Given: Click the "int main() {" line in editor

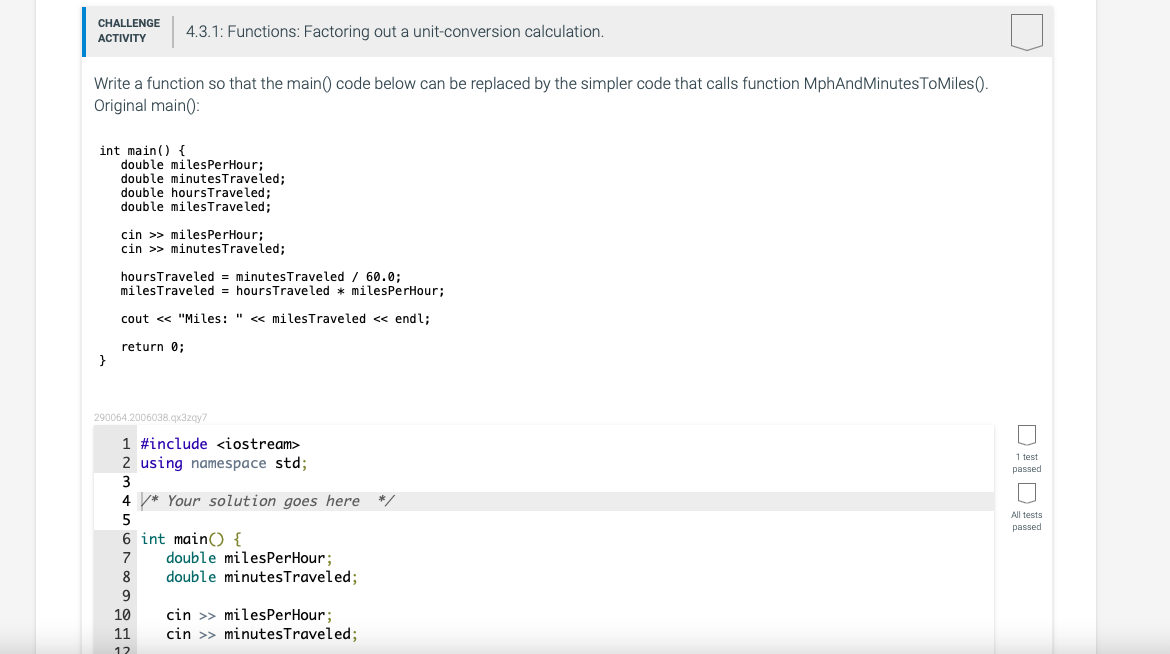Looking at the screenshot, I should click(x=190, y=538).
